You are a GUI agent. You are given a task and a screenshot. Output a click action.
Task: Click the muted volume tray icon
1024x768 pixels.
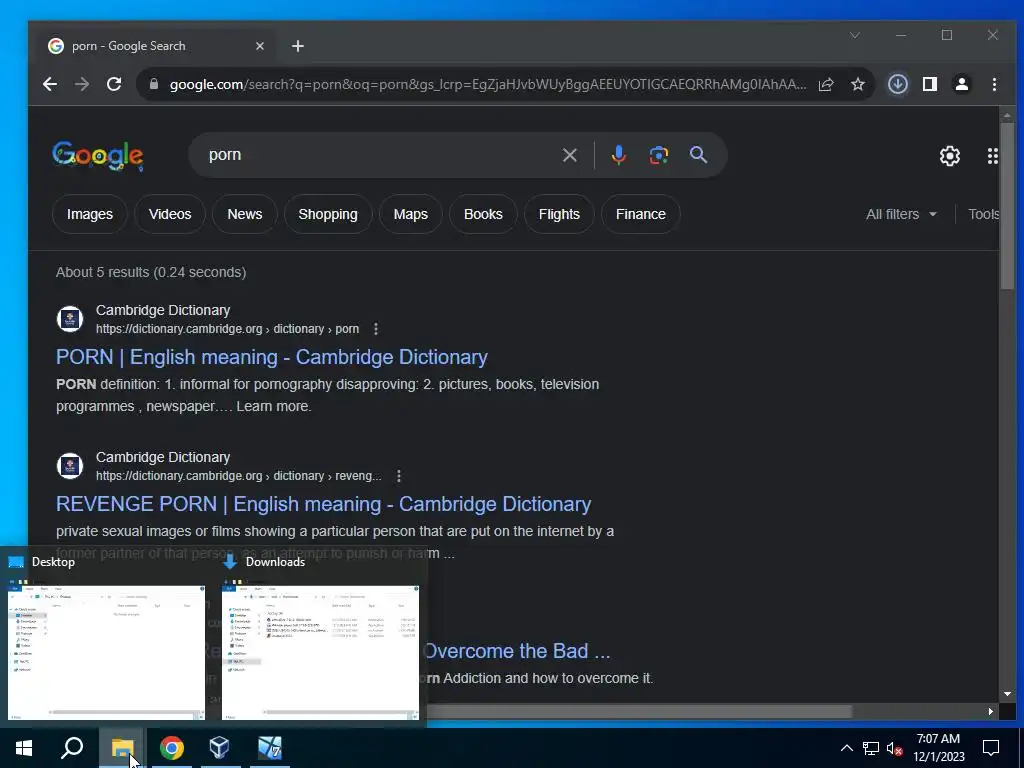(895, 748)
